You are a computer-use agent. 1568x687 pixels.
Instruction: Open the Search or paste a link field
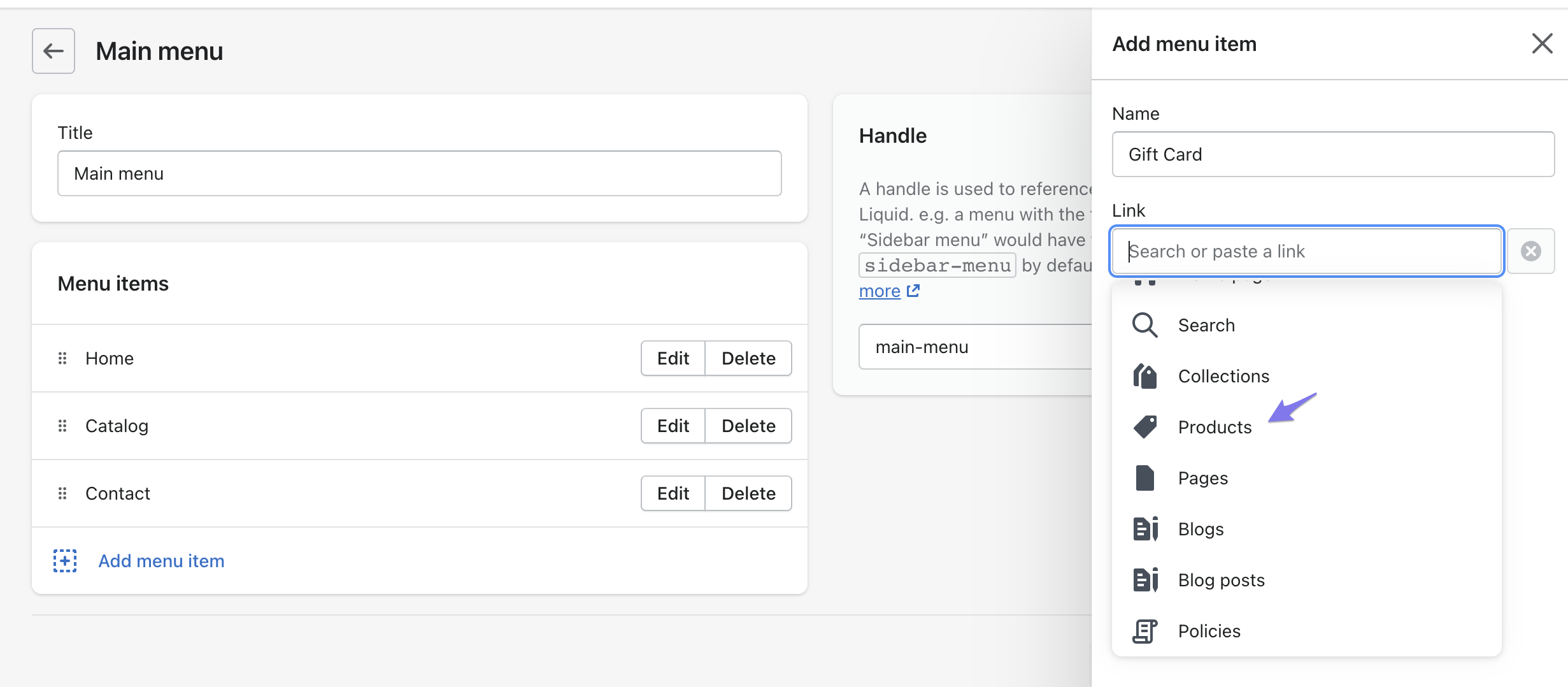1306,251
